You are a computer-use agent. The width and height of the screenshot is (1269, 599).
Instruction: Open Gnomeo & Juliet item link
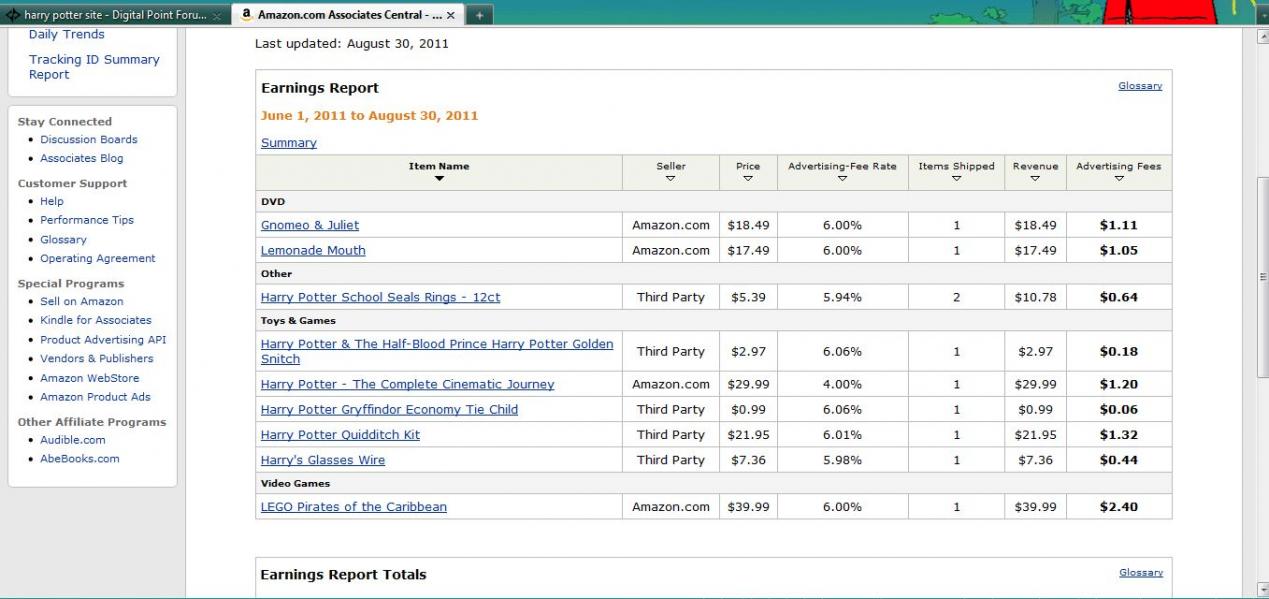tap(310, 225)
